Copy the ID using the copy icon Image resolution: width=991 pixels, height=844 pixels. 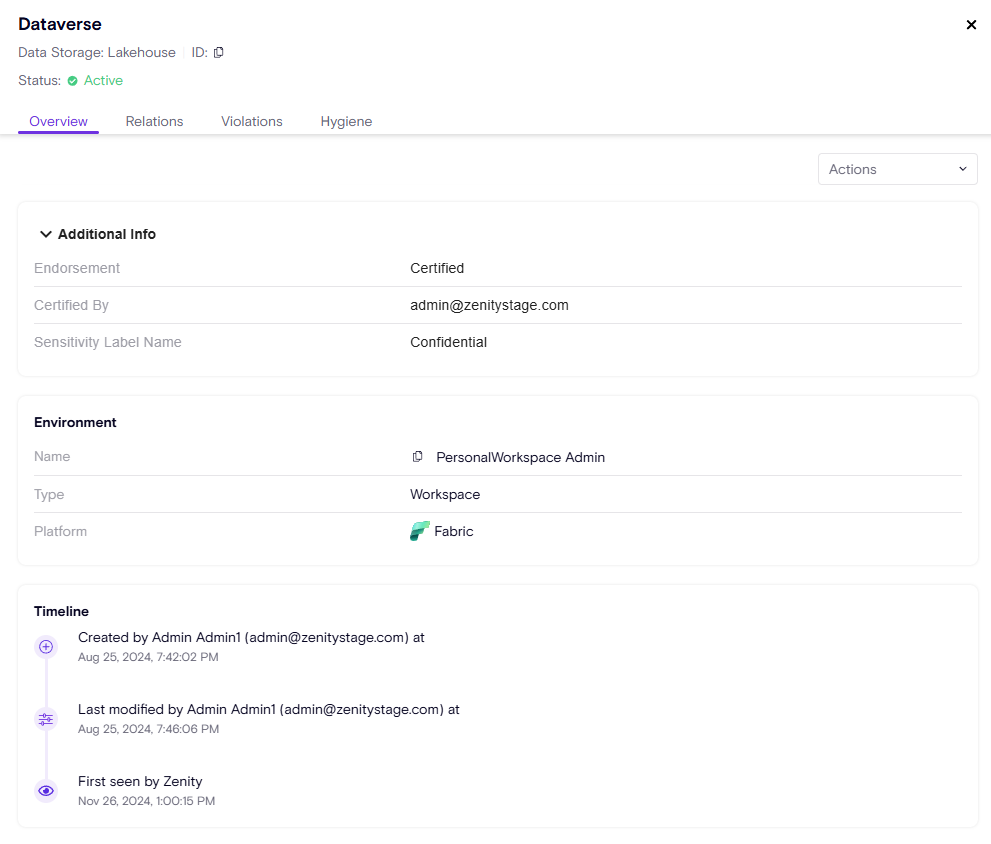tap(219, 52)
